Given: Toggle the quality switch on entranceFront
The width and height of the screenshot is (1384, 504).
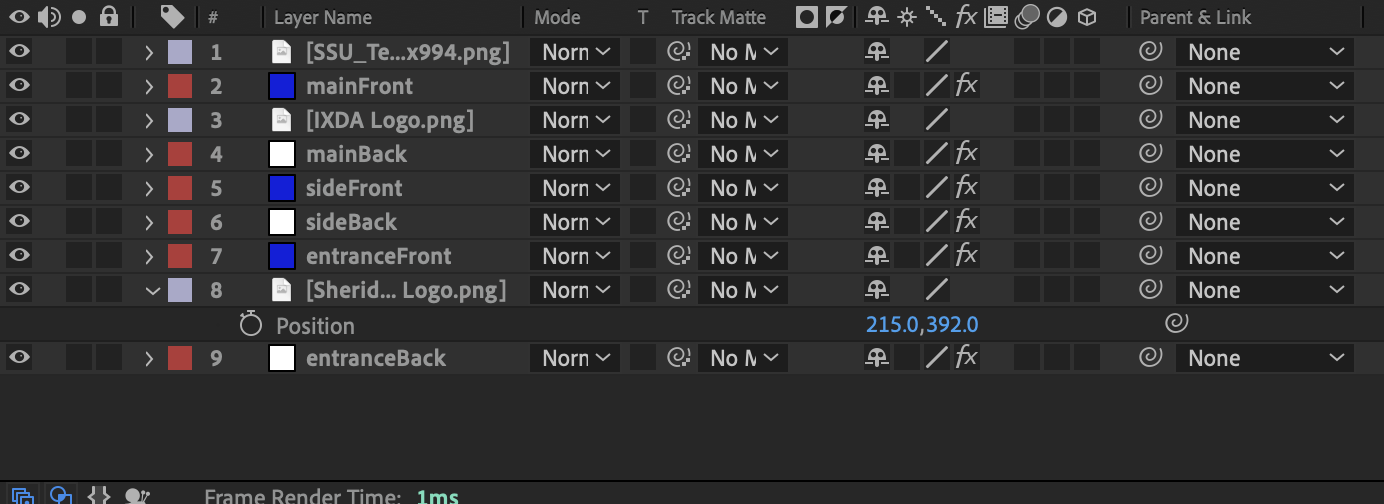Looking at the screenshot, I should pyautogui.click(x=936, y=256).
